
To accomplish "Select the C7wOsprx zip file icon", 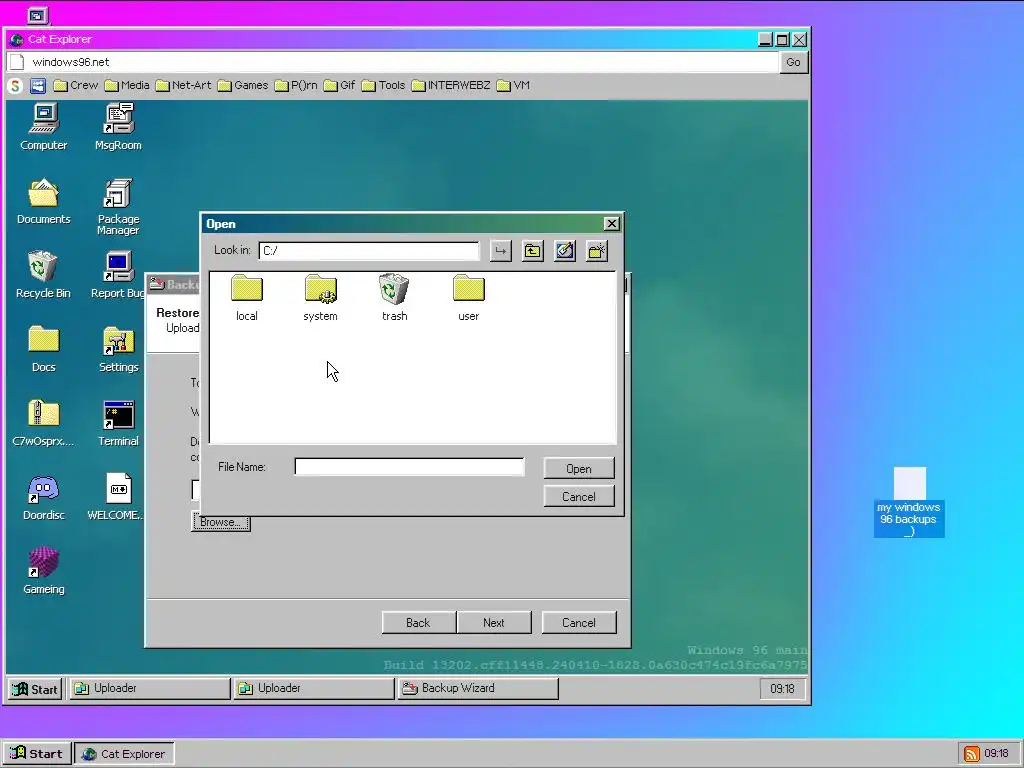I will [43, 423].
